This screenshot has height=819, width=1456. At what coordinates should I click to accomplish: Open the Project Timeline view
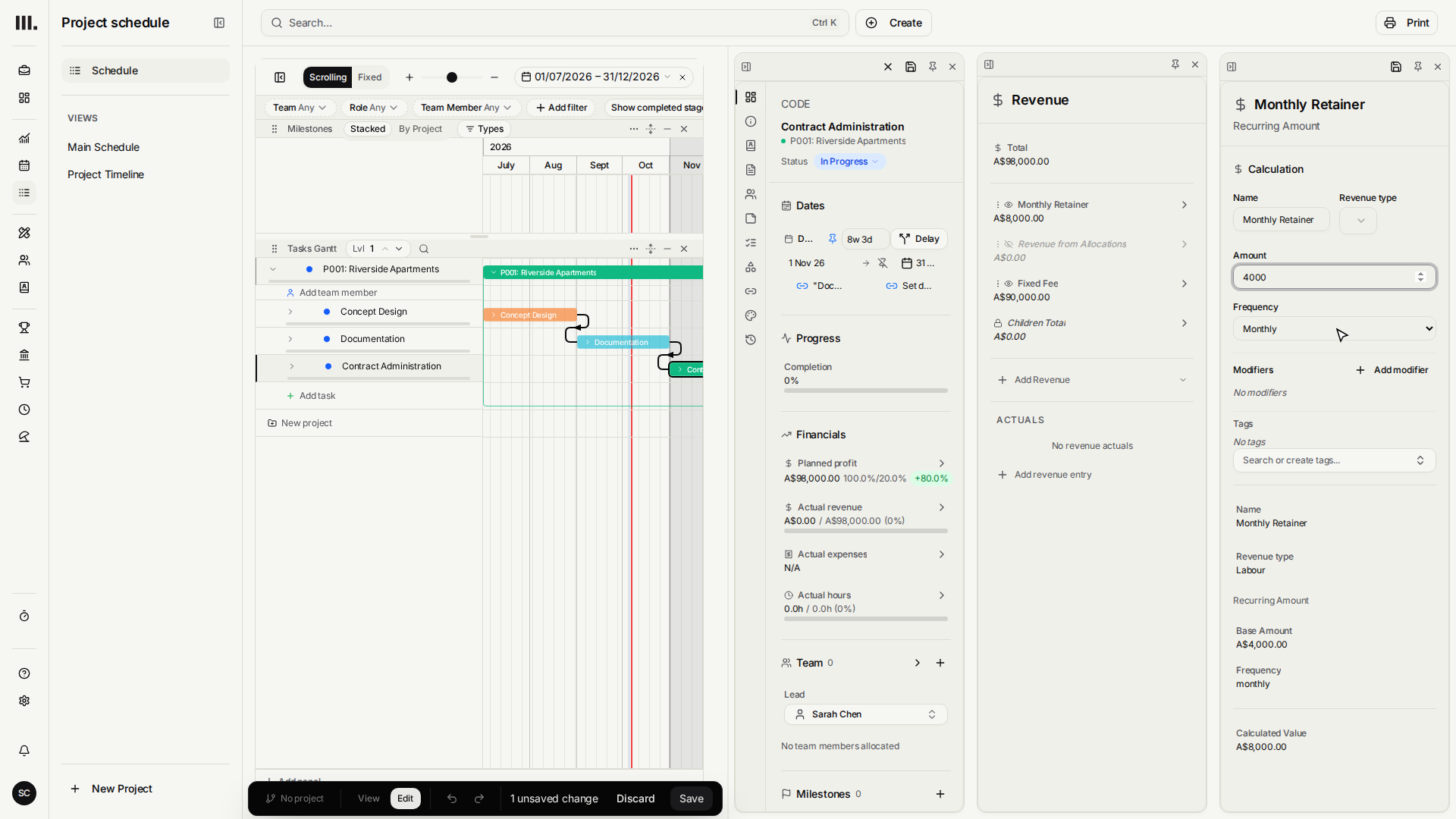[x=105, y=174]
